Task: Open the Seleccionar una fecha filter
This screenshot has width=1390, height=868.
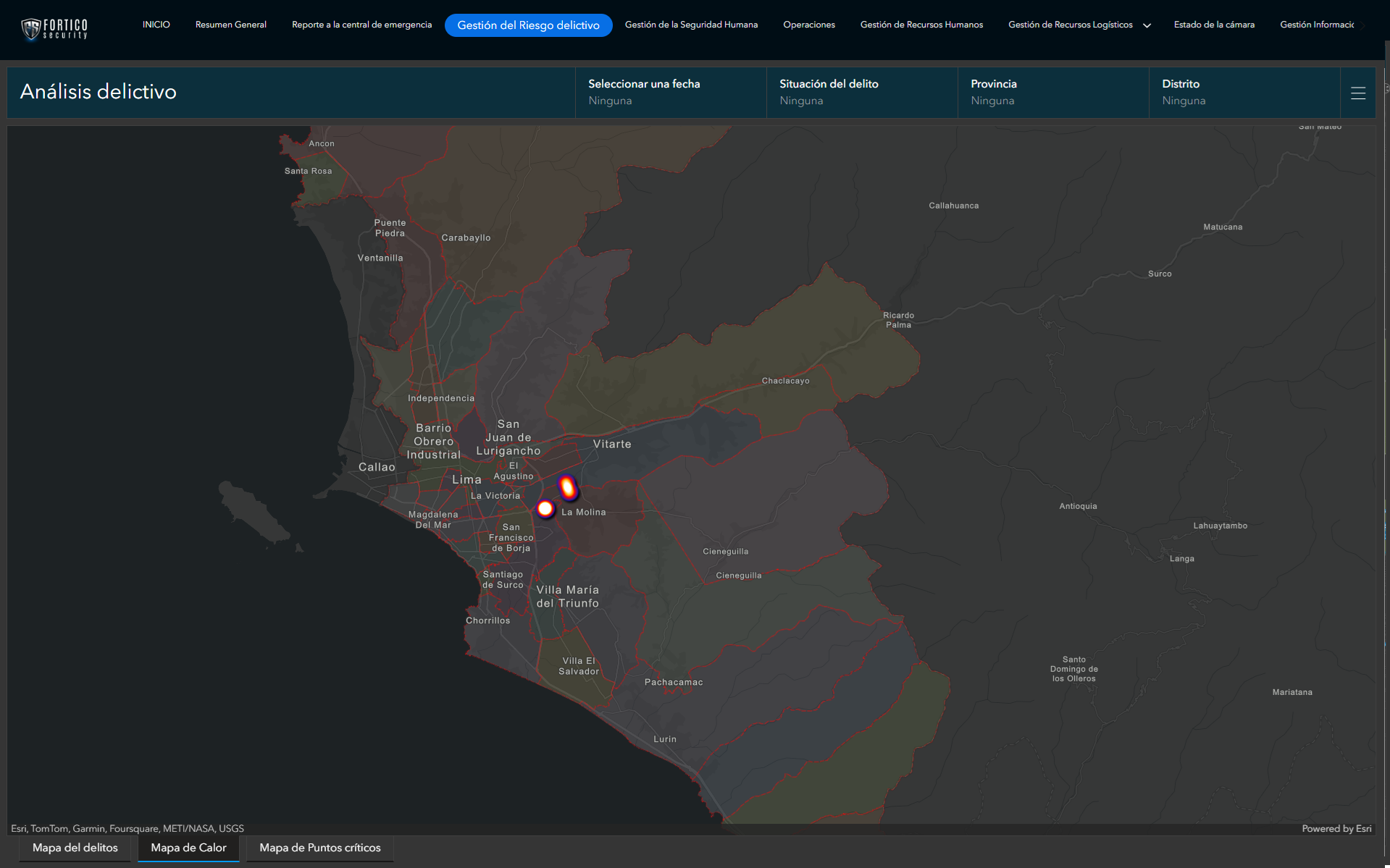Action: click(x=670, y=92)
